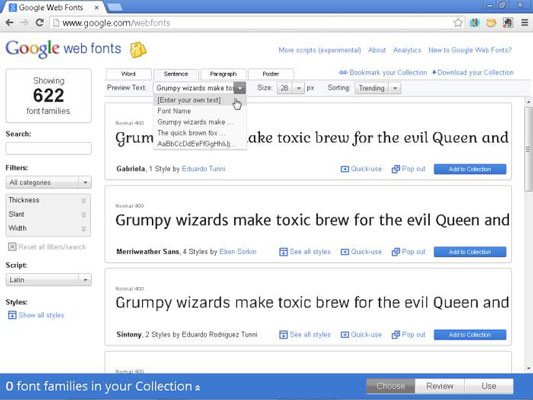The image size is (533, 400).
Task: Click the Reset all filters X icon
Action: (x=12, y=247)
